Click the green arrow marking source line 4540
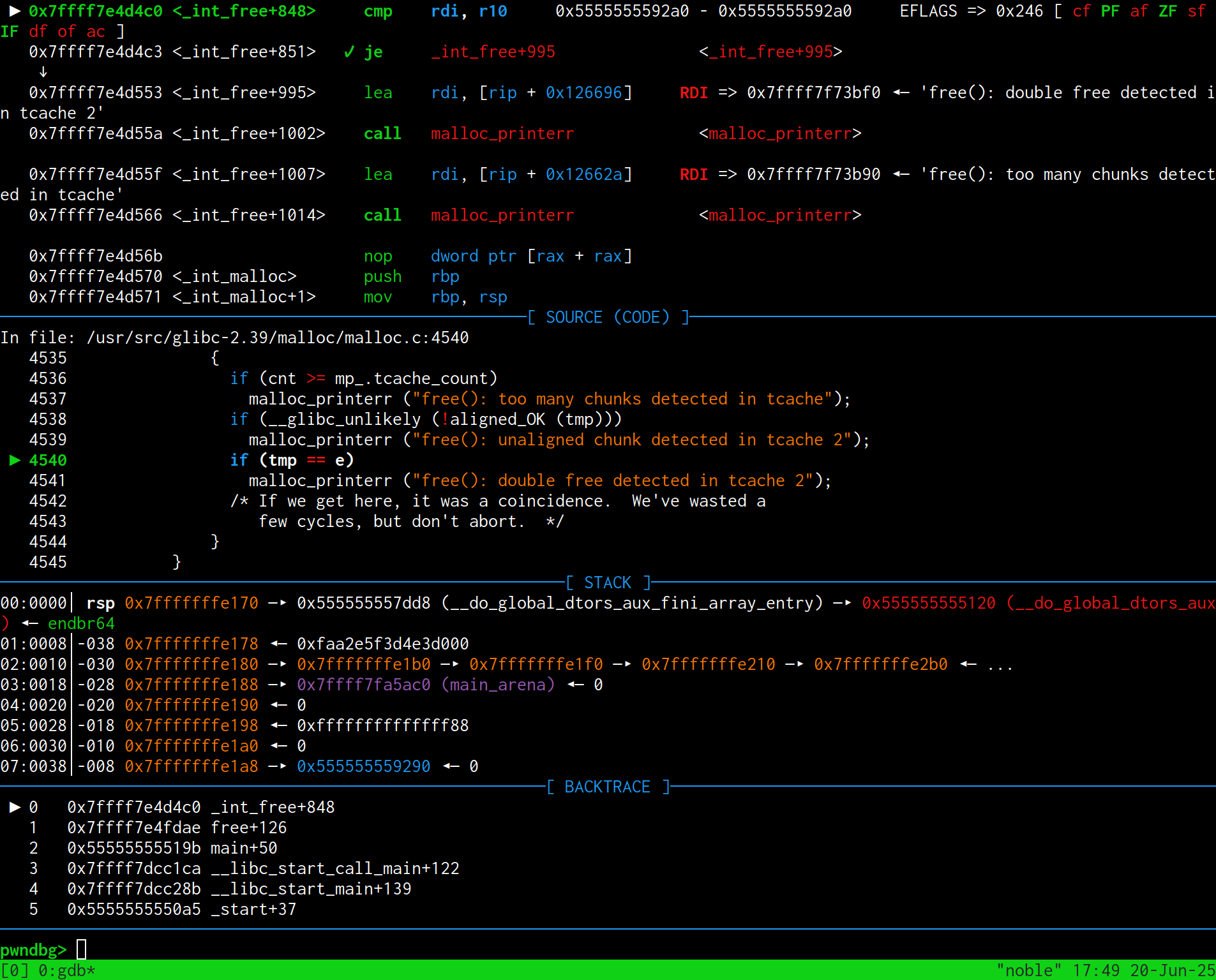 (15, 460)
